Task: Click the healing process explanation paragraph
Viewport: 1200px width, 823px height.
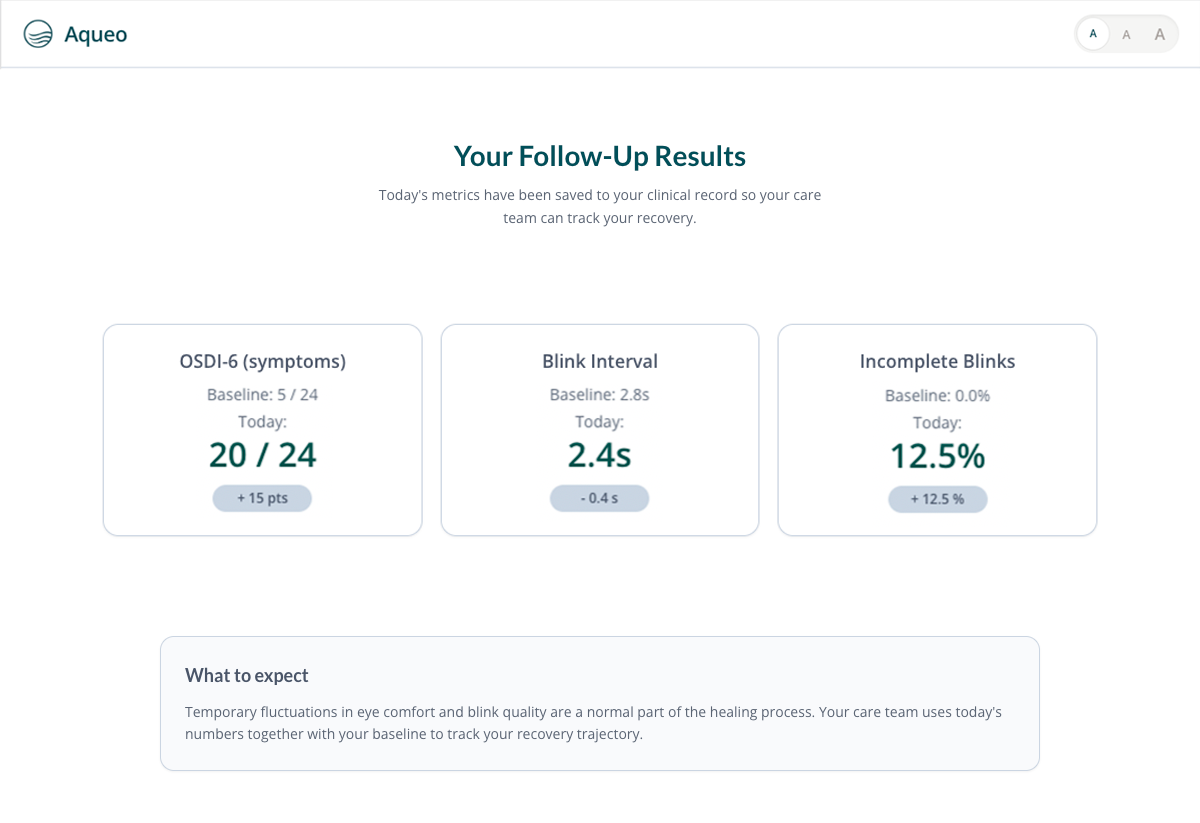Action: point(593,723)
